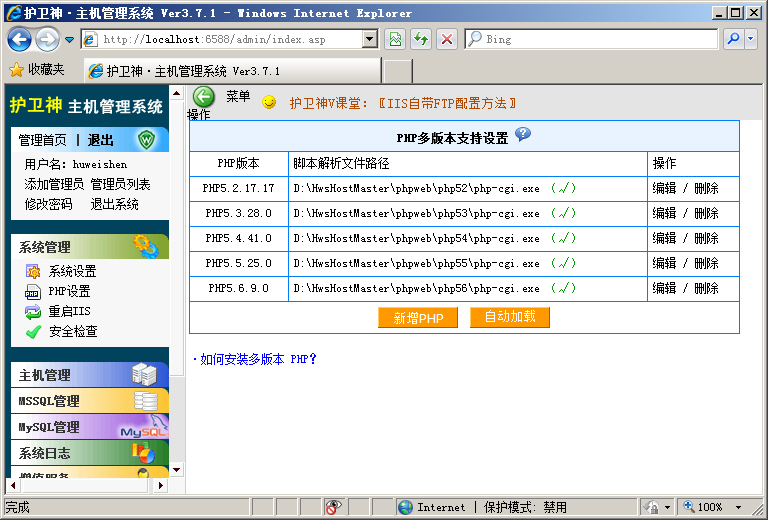
Task: Click into the Bing search box
Action: click(598, 39)
